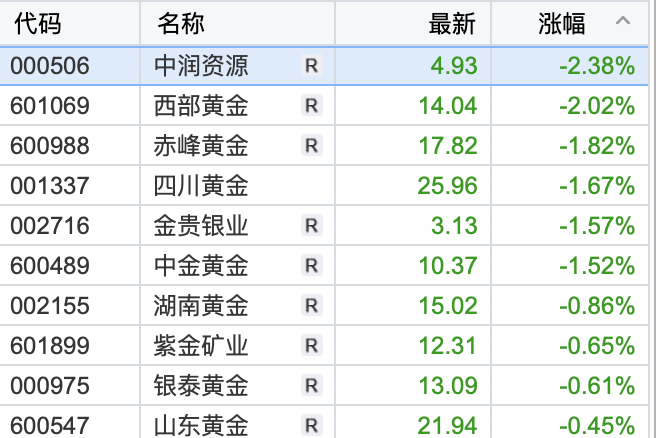This screenshot has height=438, width=656.
Task: Select stock code 600988
Action: pyautogui.click(x=50, y=146)
